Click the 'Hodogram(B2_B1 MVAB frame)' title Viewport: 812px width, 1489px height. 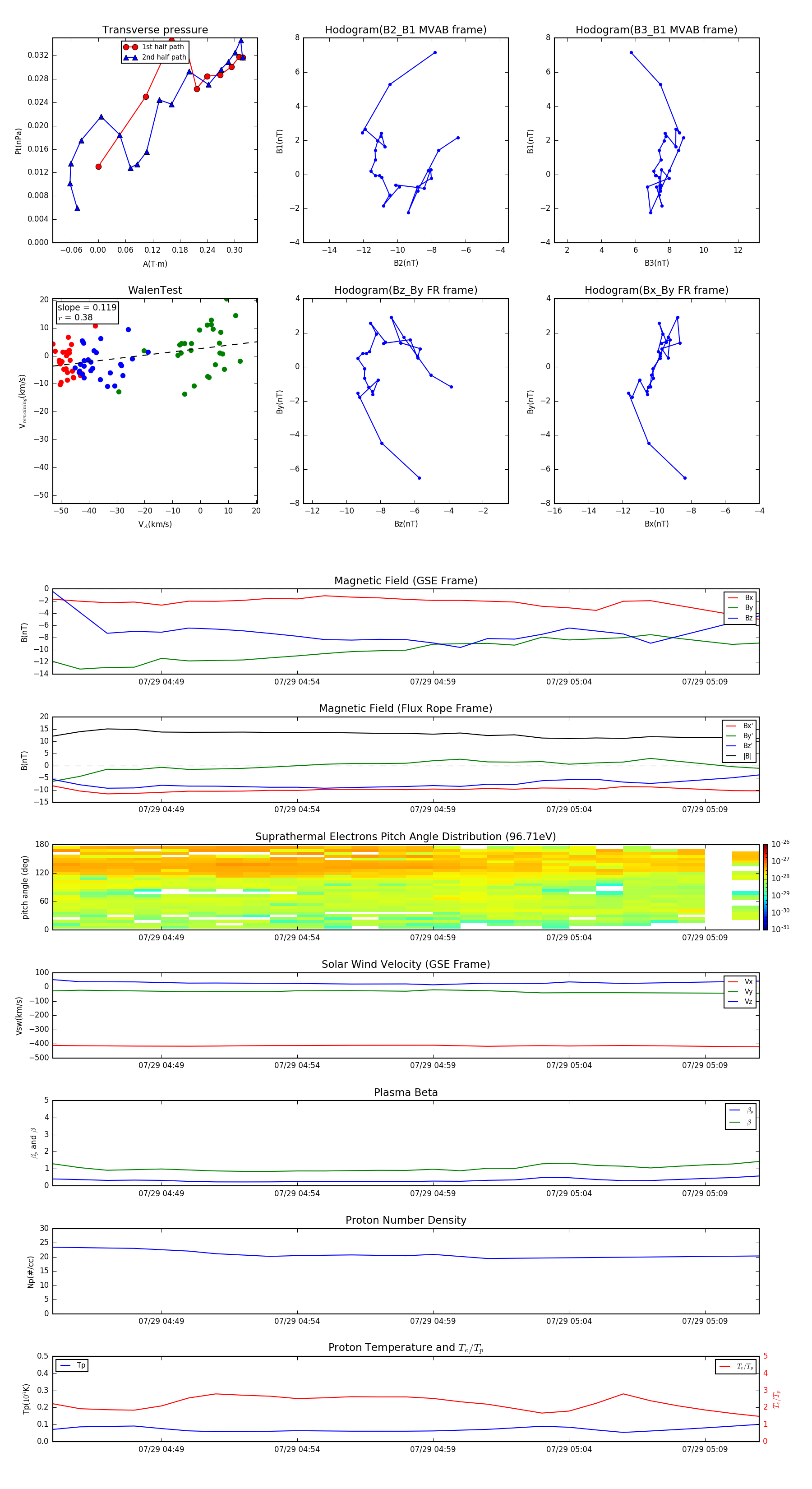point(406,30)
